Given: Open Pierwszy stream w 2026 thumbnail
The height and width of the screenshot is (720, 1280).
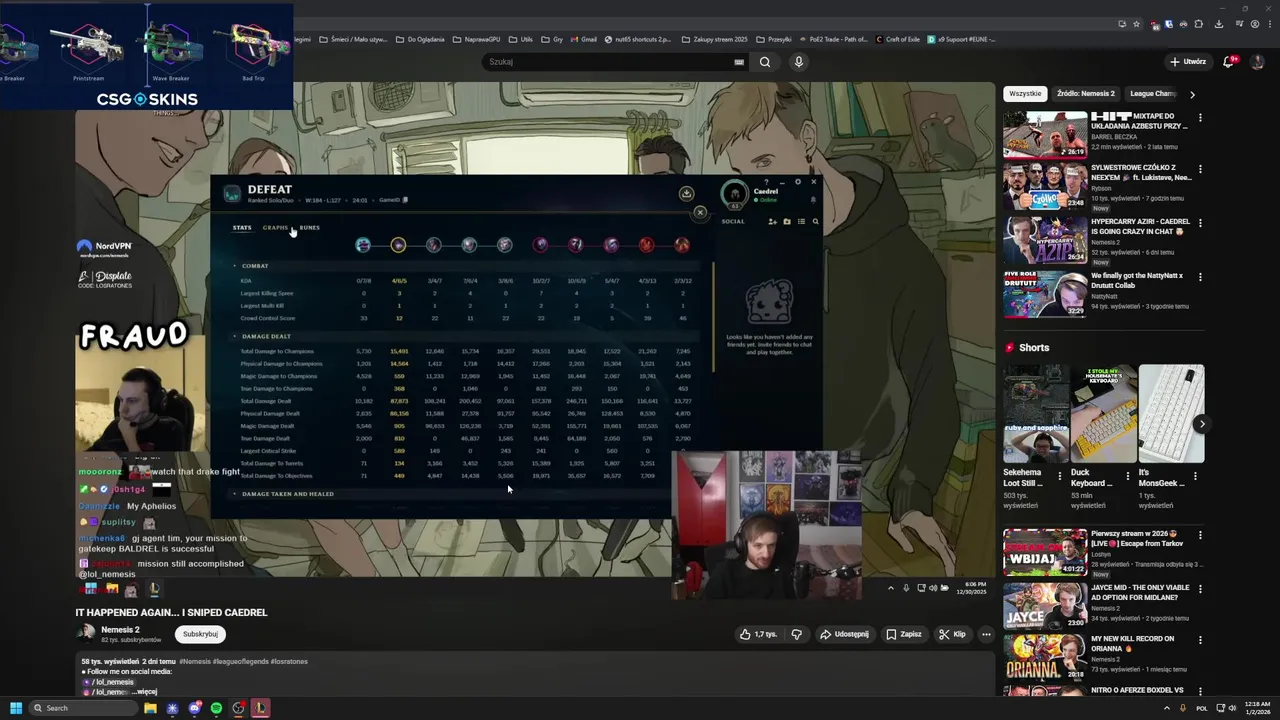Looking at the screenshot, I should (x=1045, y=552).
